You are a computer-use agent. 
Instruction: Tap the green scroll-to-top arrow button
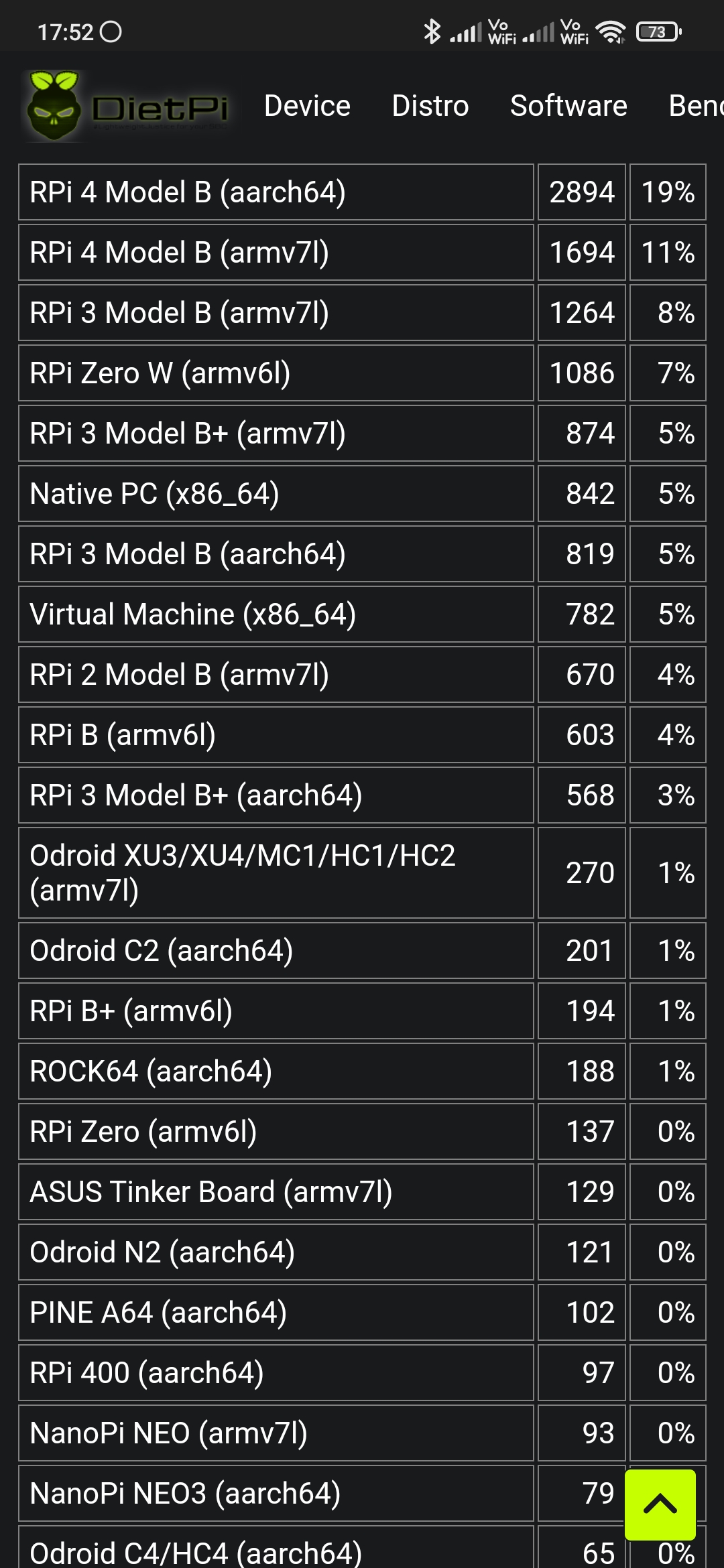point(660,1505)
